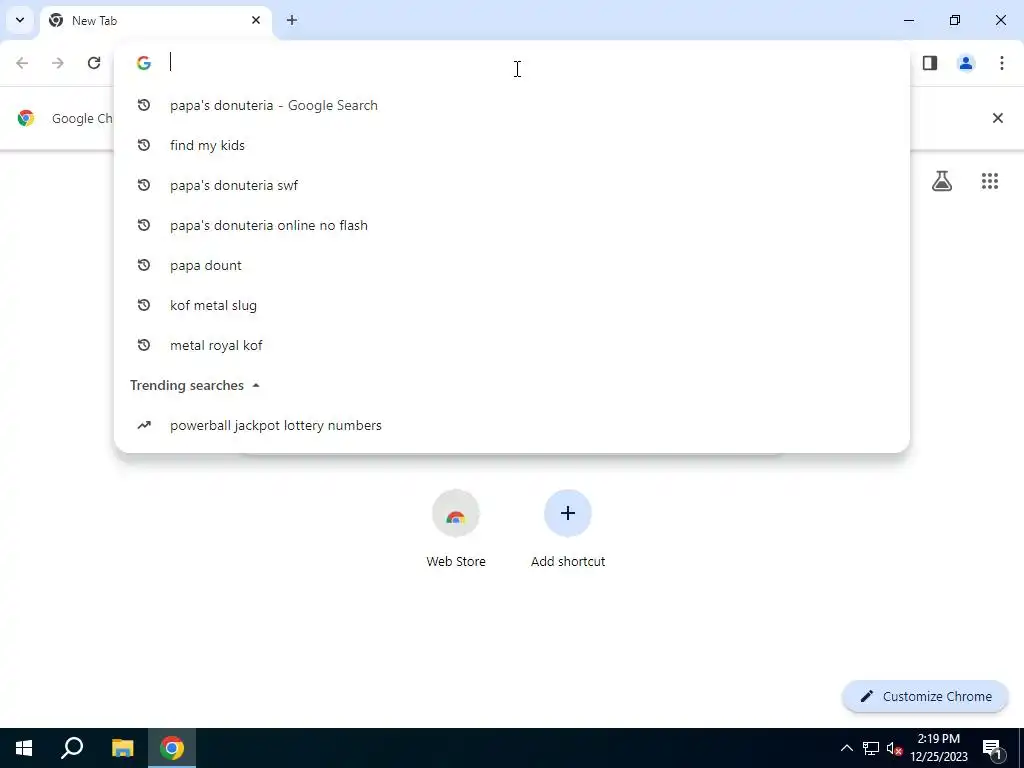
Task: Select trending search powerball jackpot lottery numbers
Action: tap(512, 425)
